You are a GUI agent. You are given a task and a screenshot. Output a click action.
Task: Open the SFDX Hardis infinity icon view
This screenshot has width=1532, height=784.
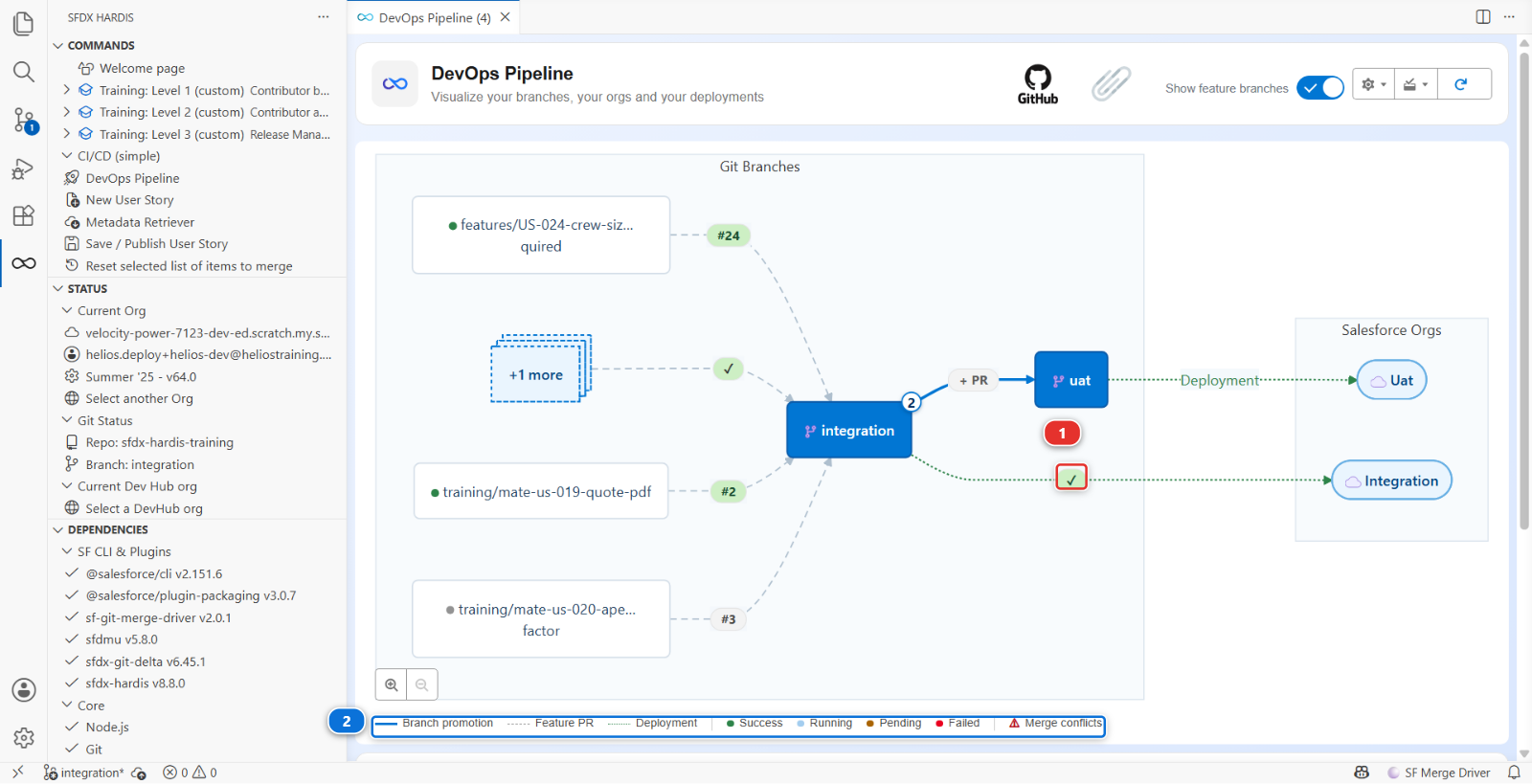click(x=24, y=263)
